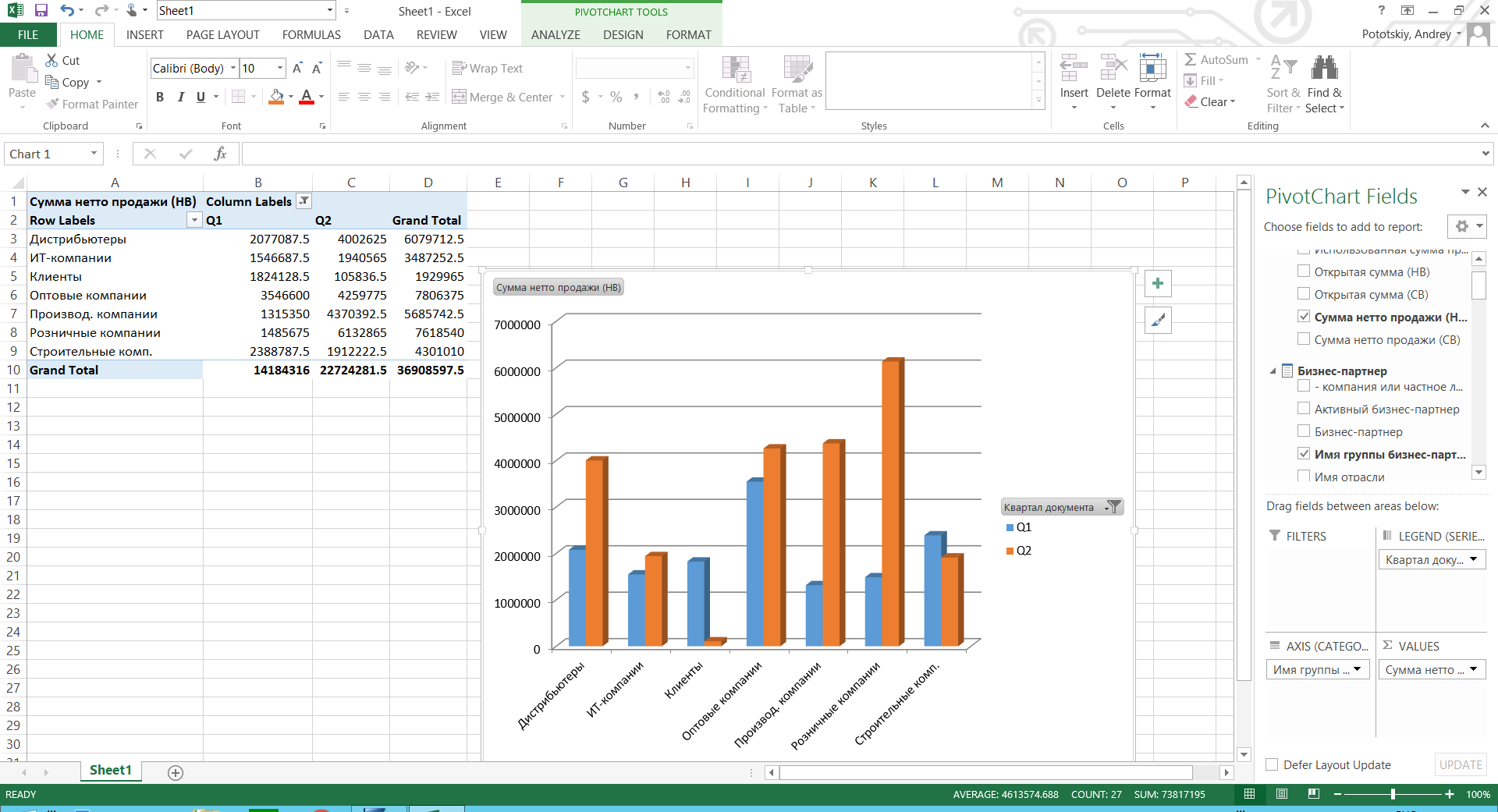1498x812 pixels.
Task: Switch to FORMULAS tab
Action: 311,35
